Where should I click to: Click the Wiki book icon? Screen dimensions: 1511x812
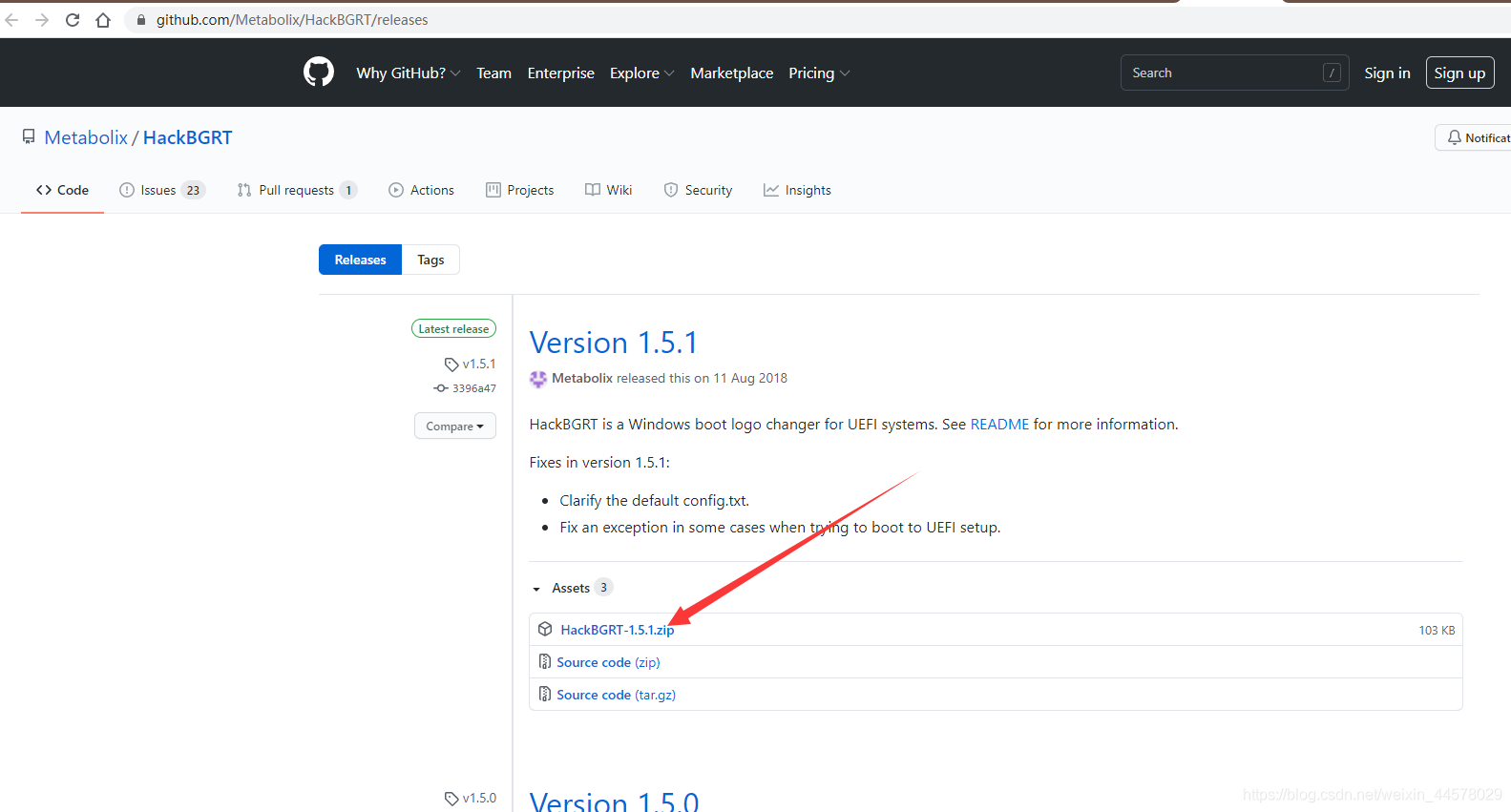coord(593,190)
